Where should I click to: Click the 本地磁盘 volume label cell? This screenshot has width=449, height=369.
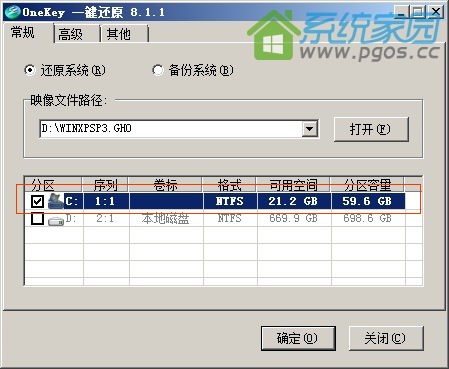coord(166,219)
